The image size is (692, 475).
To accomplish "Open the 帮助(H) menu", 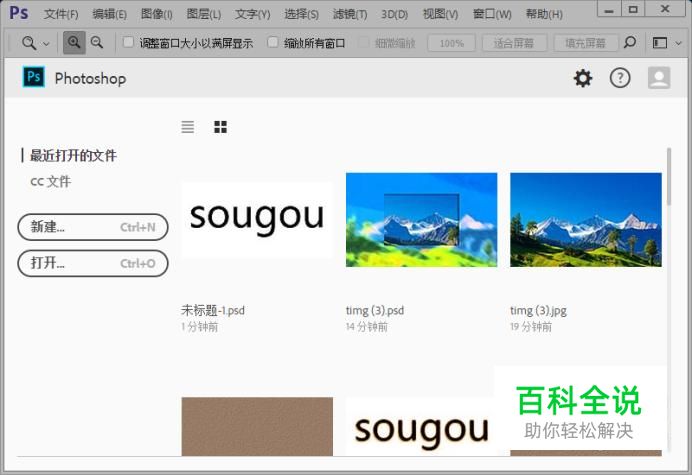I will click(x=544, y=14).
